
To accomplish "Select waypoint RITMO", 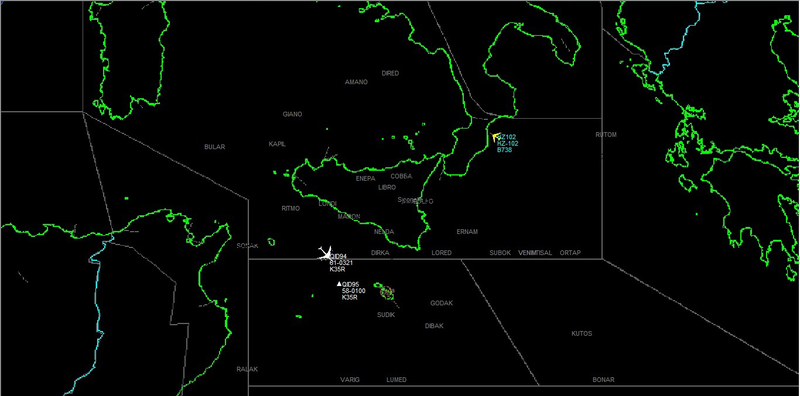I will pos(291,209).
